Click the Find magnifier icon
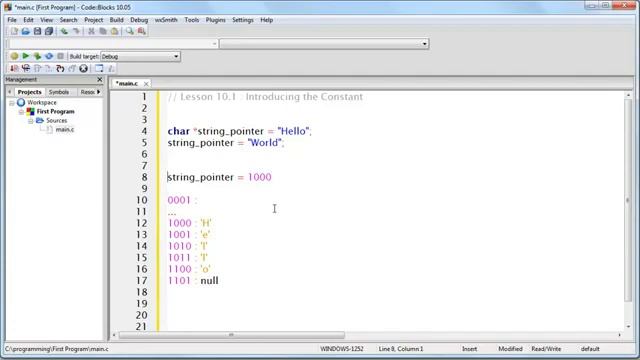 (x=130, y=31)
